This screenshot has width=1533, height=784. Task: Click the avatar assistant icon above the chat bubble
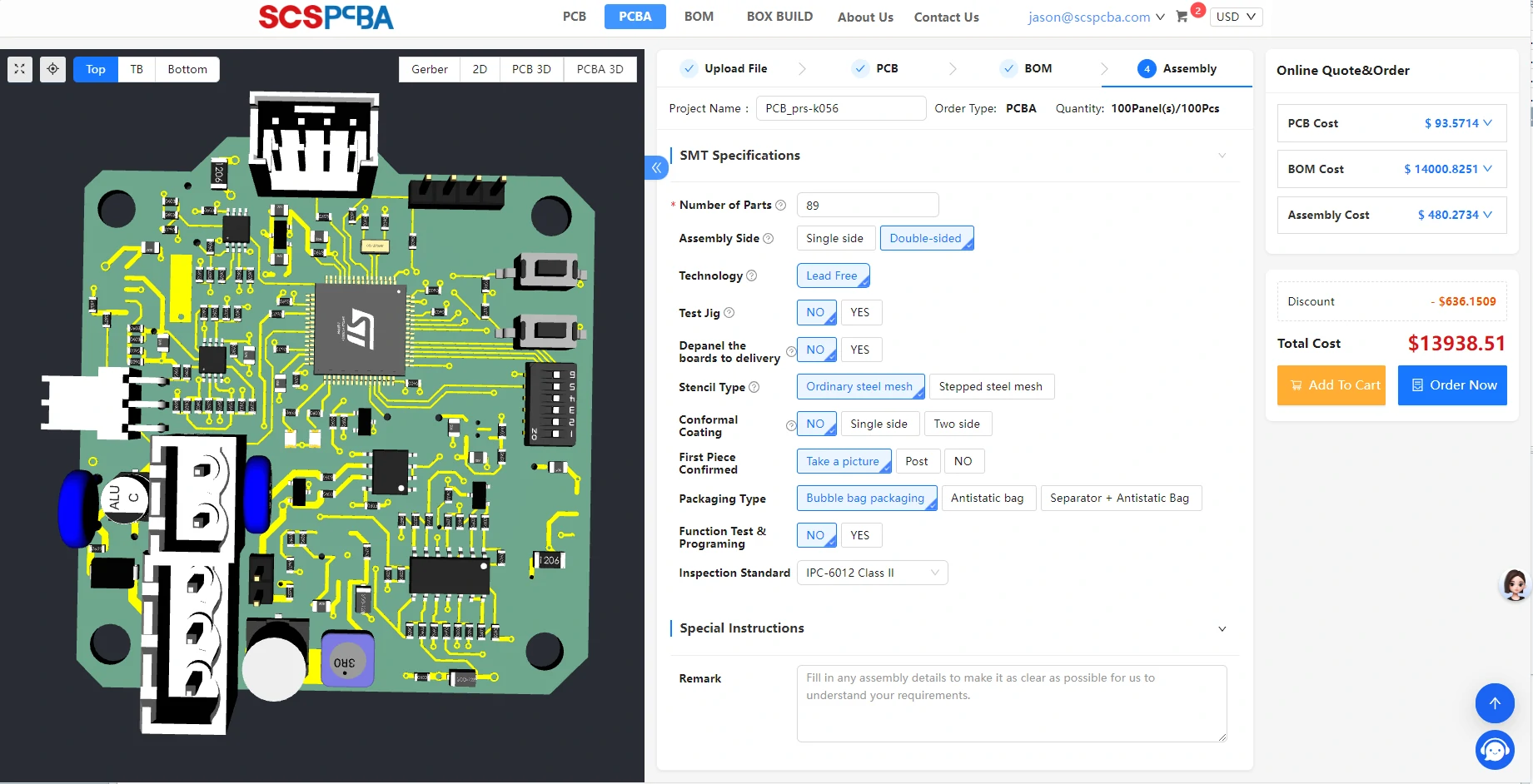coord(1513,585)
